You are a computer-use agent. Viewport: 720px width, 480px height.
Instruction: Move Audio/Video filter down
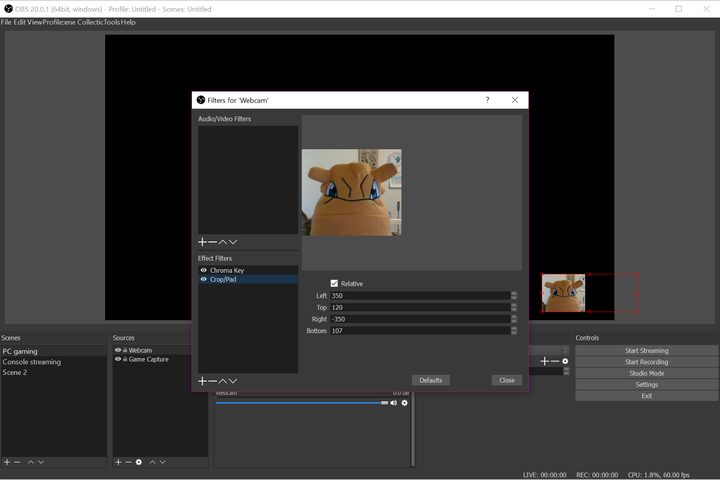click(x=233, y=242)
